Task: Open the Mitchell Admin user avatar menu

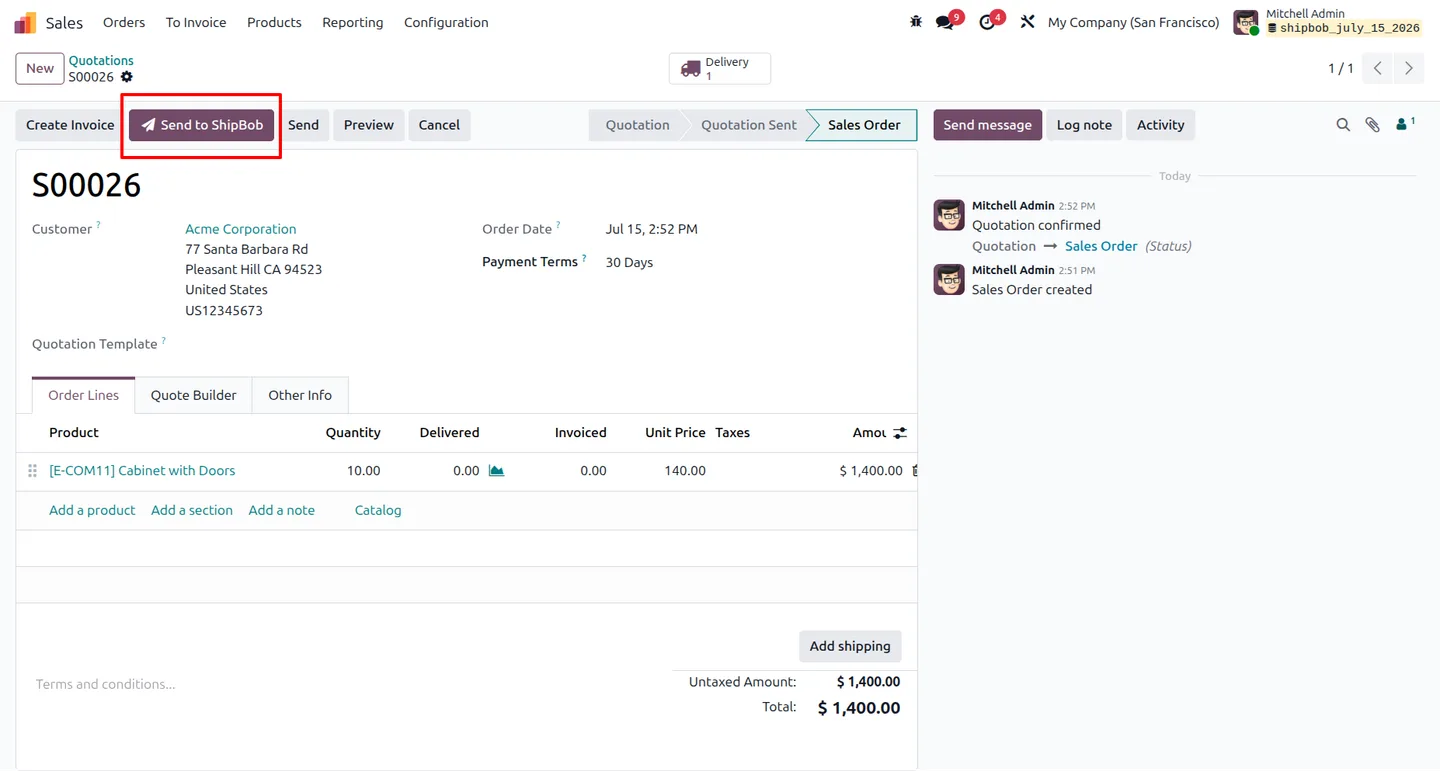Action: [1246, 22]
